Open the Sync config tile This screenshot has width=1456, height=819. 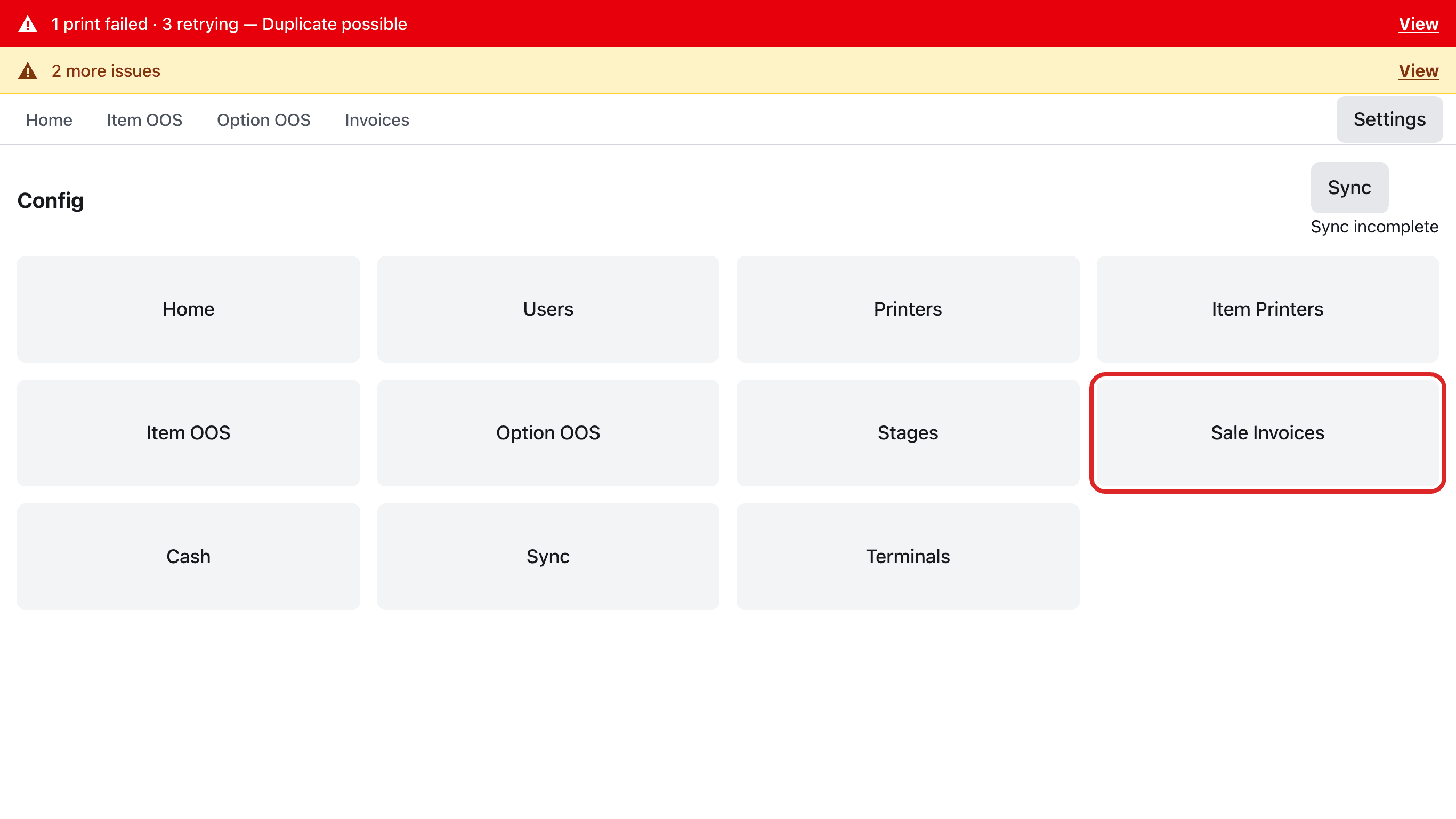548,557
